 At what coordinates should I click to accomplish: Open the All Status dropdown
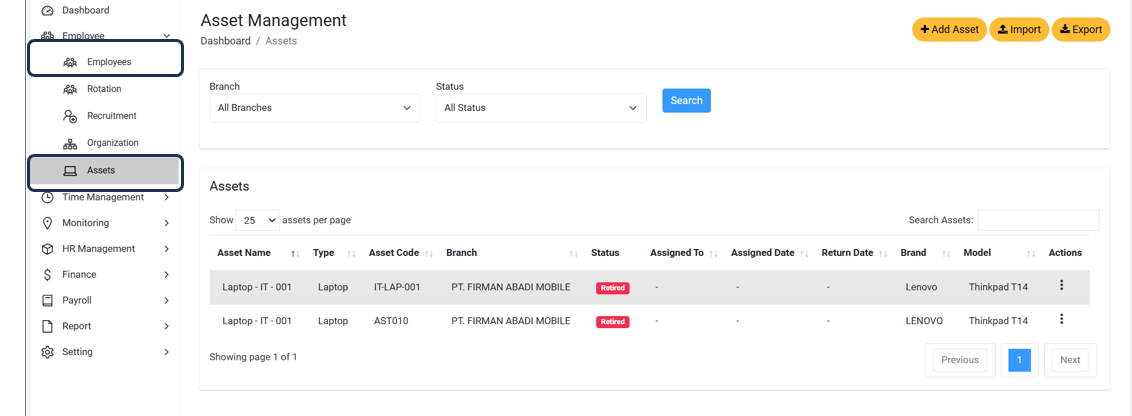point(540,108)
